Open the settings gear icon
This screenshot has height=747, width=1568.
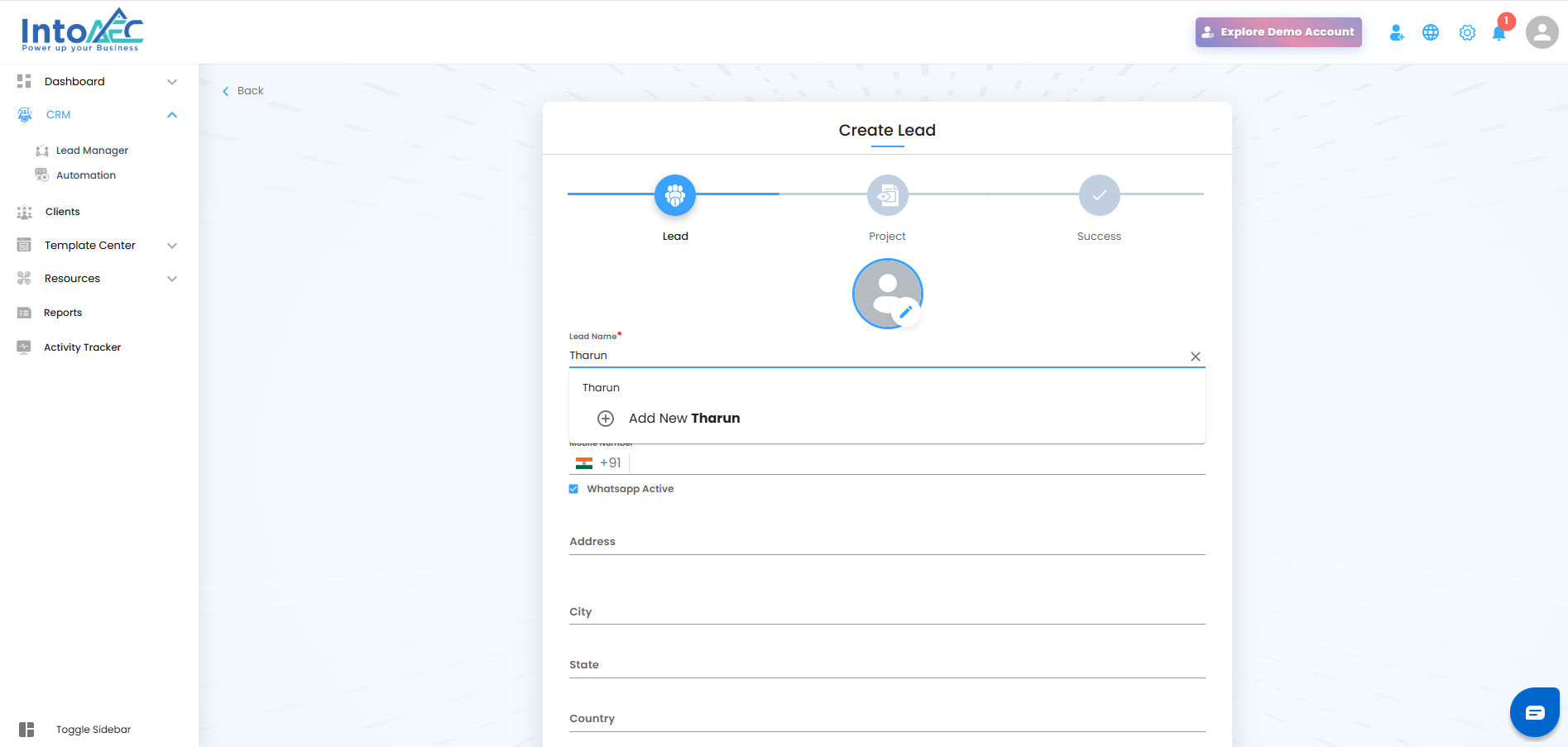(1467, 32)
